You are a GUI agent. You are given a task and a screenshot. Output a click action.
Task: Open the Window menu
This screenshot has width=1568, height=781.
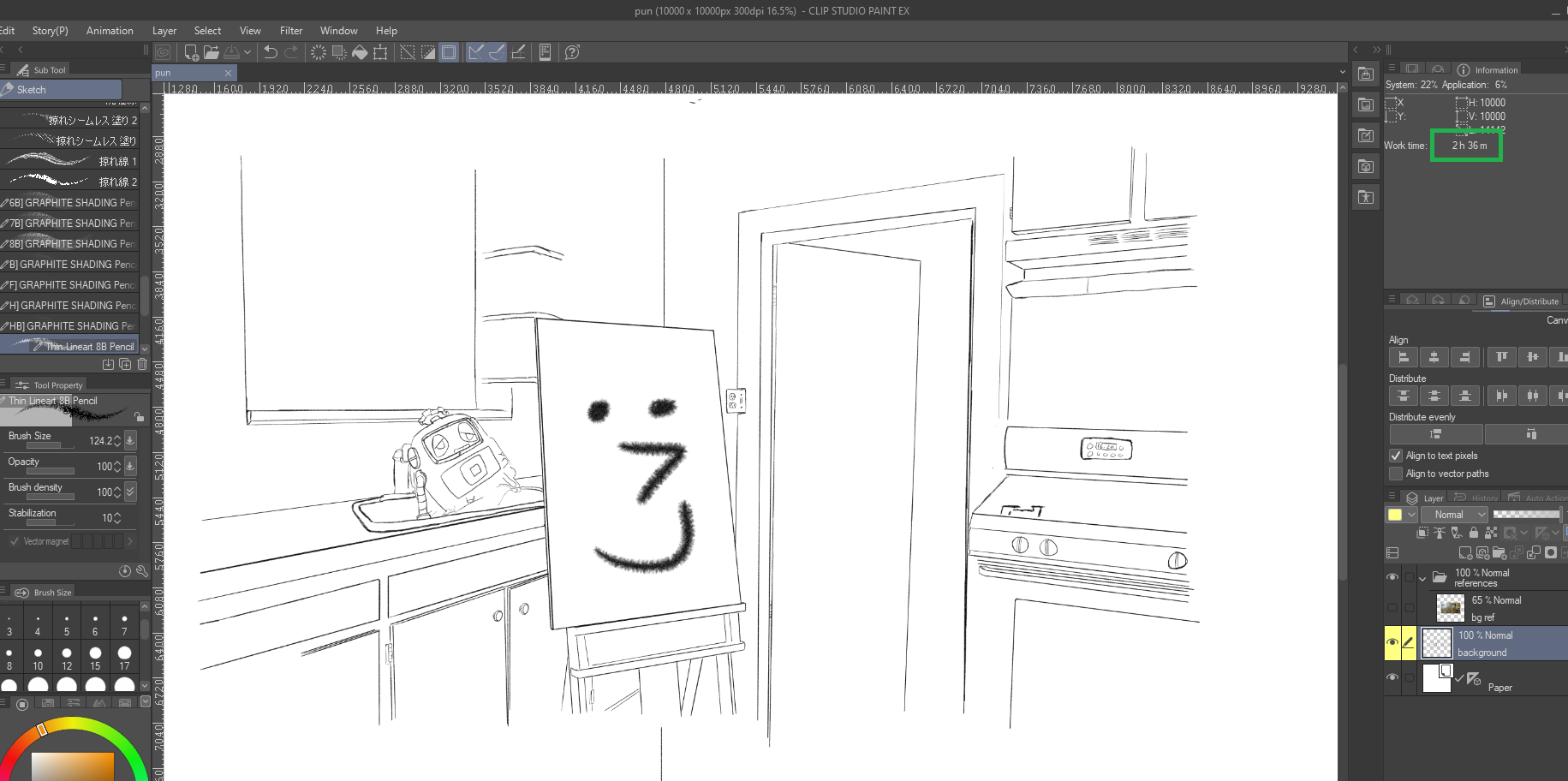[339, 31]
